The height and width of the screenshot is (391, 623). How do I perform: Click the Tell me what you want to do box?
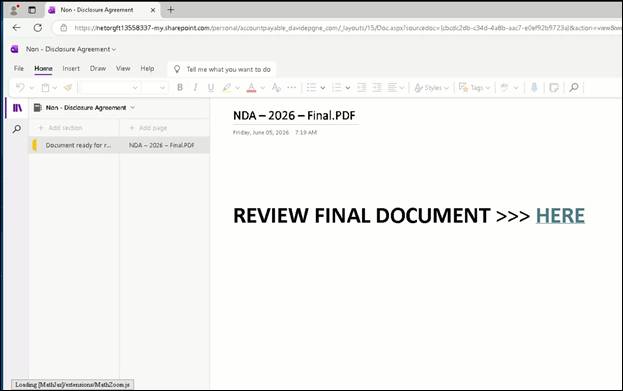[222, 69]
